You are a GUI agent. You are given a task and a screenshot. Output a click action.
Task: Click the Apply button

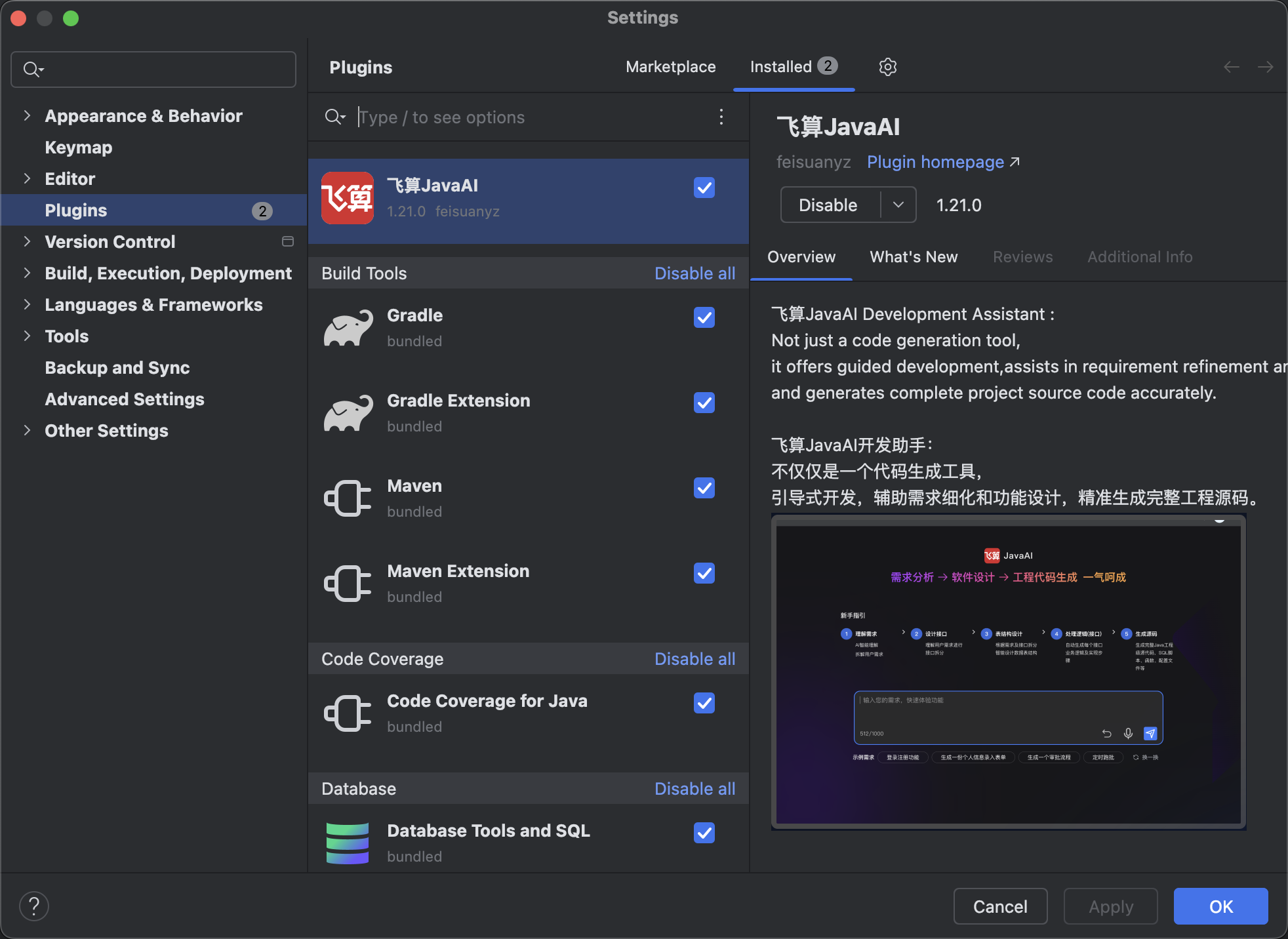pyautogui.click(x=1110, y=906)
